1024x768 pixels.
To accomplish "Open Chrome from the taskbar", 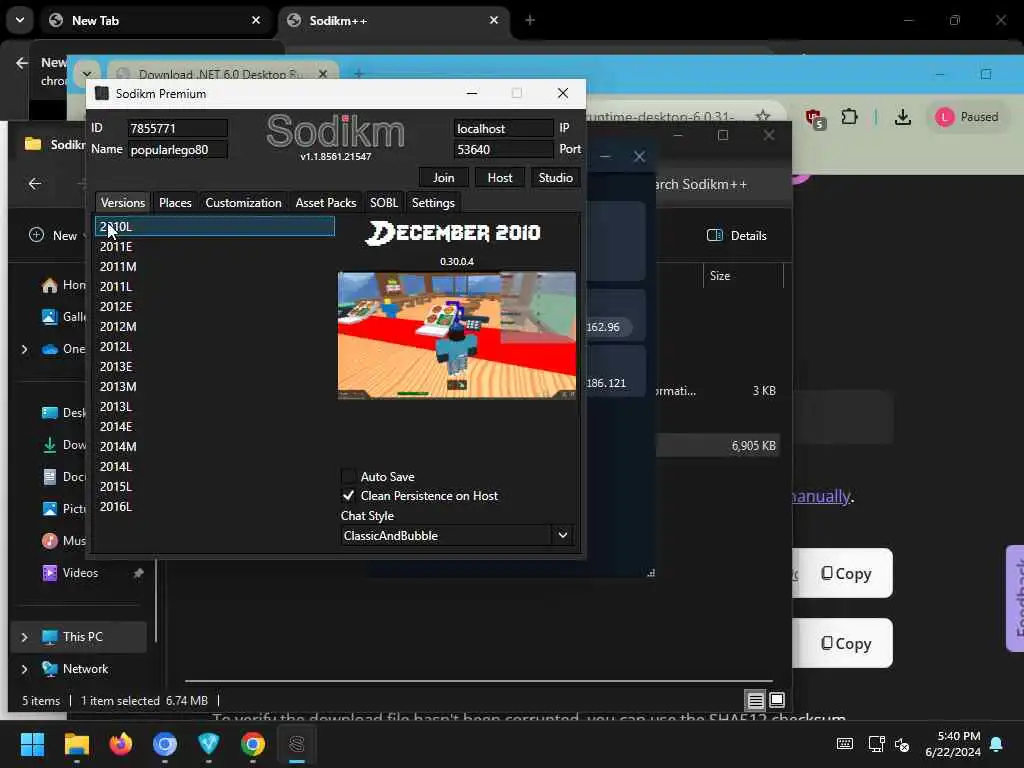I will pyautogui.click(x=253, y=744).
